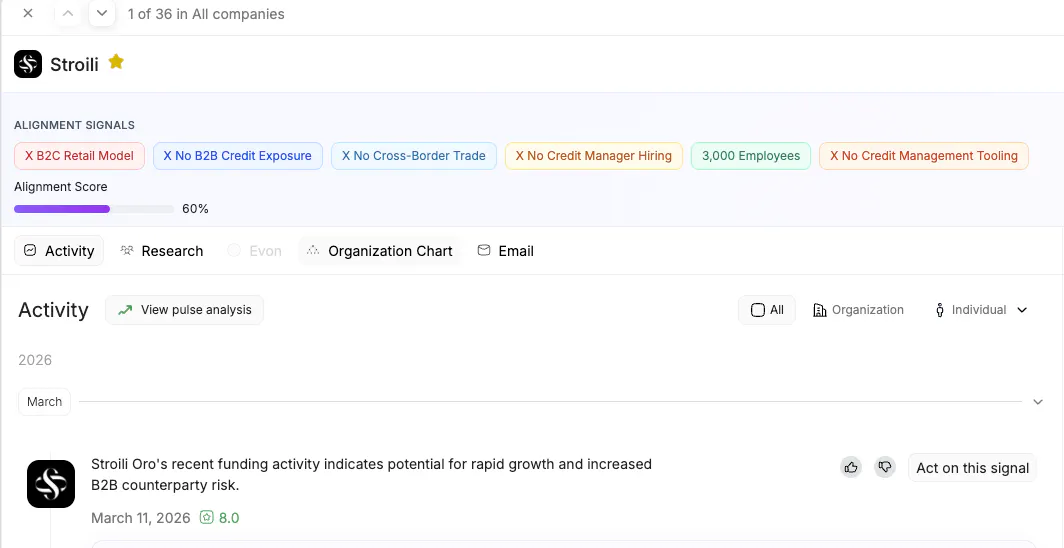Screen dimensions: 1064x548
Task: Close the company detail panel
Action: (x=28, y=14)
